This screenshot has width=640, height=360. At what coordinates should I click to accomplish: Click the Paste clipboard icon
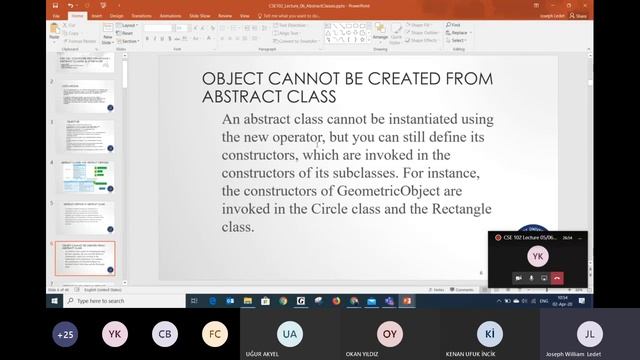pyautogui.click(x=54, y=29)
